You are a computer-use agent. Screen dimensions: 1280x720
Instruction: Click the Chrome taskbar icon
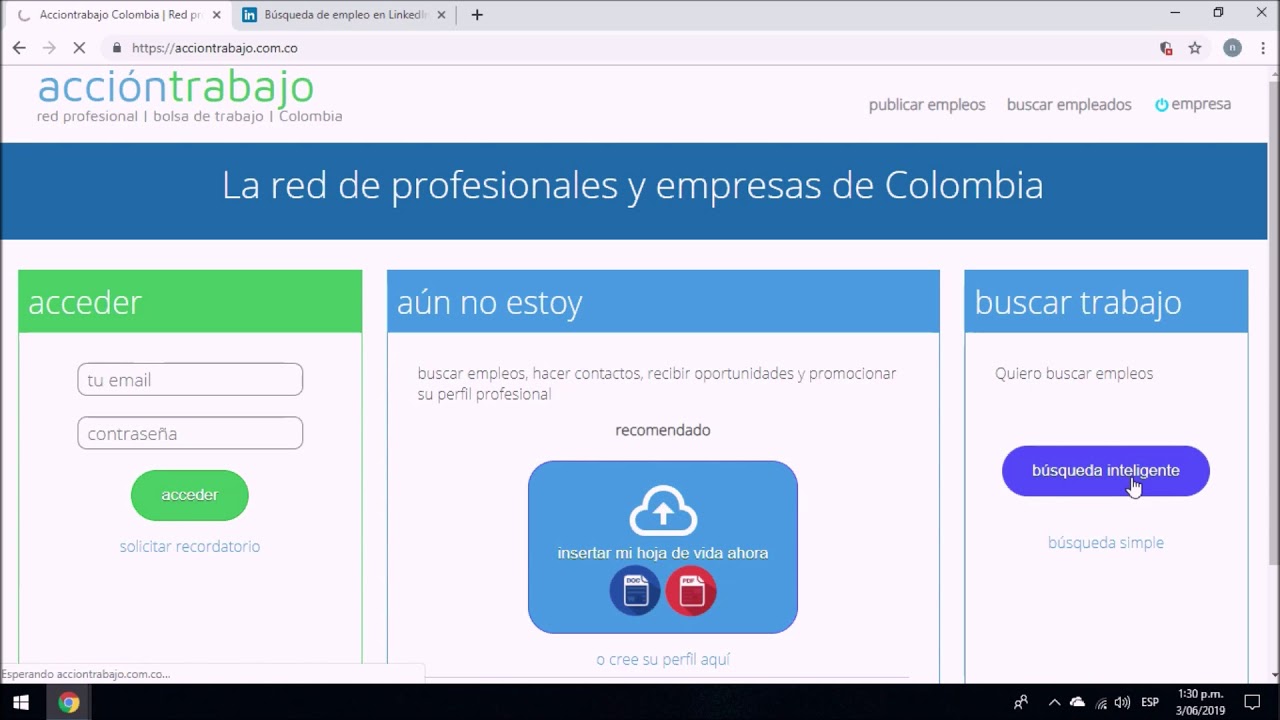pyautogui.click(x=68, y=702)
